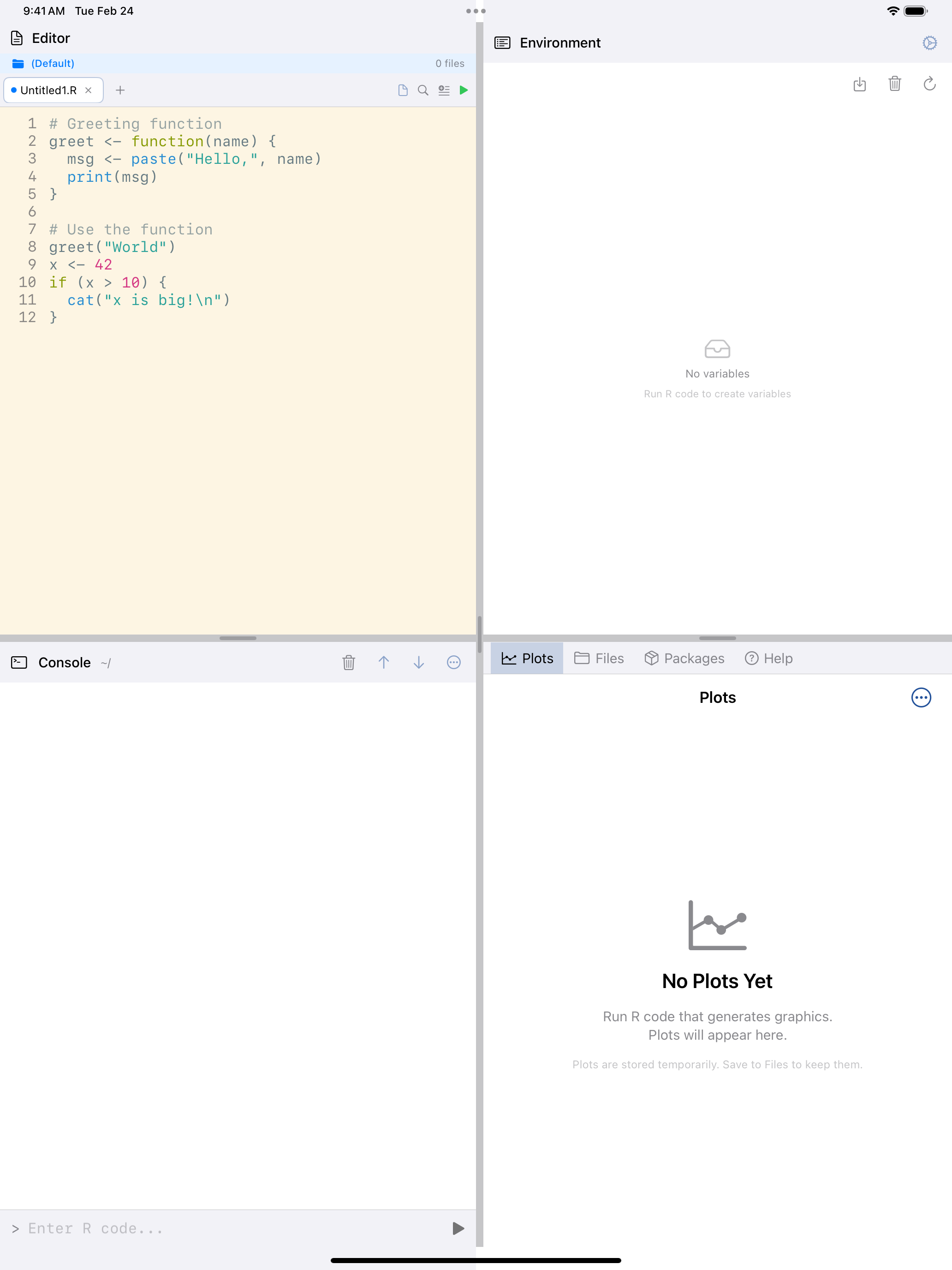952x1270 pixels.
Task: Delete all variables in the Environment panel
Action: click(x=895, y=84)
